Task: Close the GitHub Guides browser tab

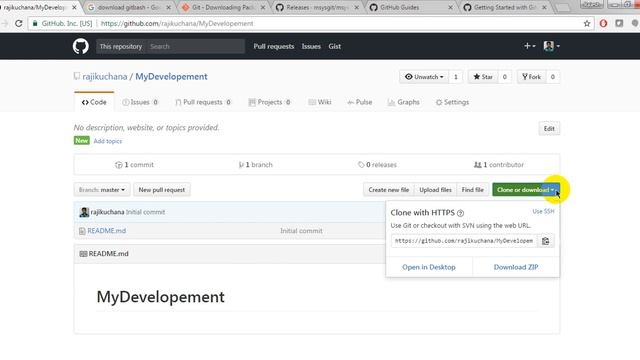Action: point(450,7)
